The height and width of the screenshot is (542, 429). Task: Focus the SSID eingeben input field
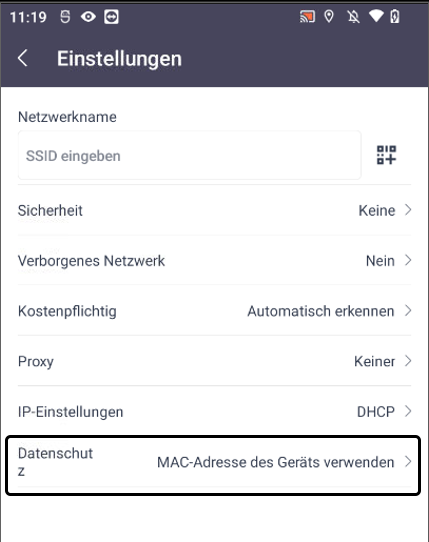[189, 155]
